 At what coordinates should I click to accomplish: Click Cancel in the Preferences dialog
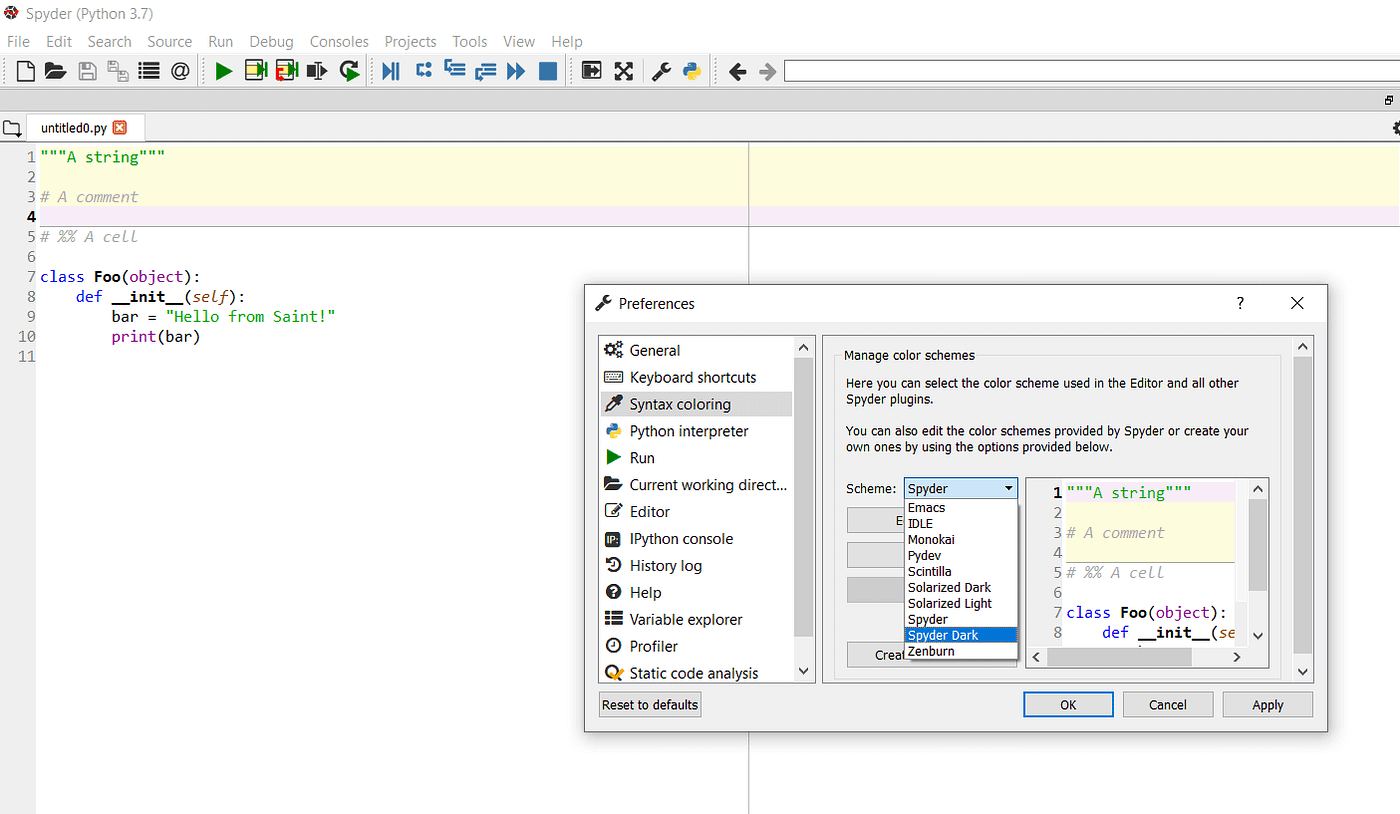pyautogui.click(x=1168, y=705)
